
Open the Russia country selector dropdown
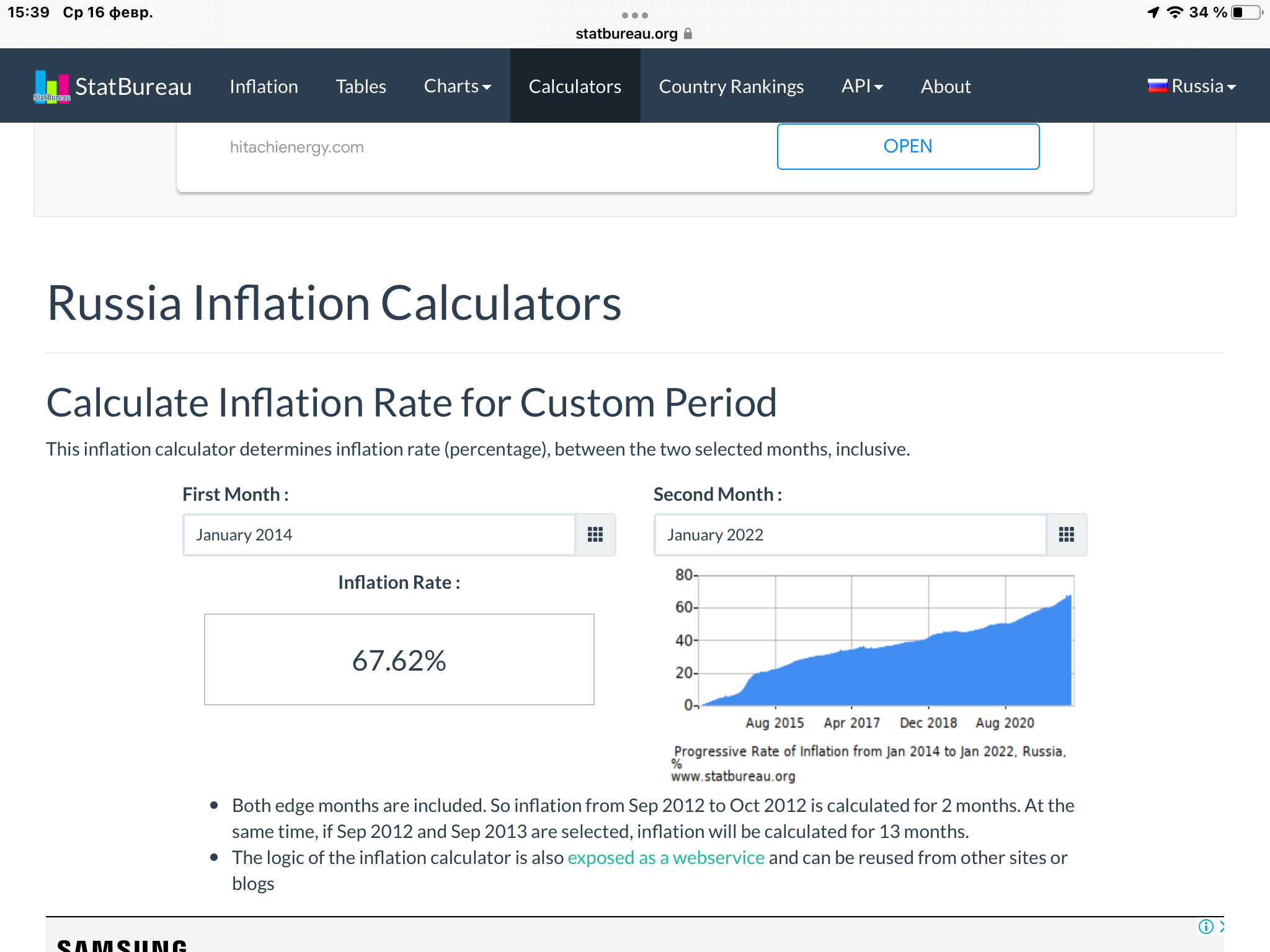tap(1192, 86)
